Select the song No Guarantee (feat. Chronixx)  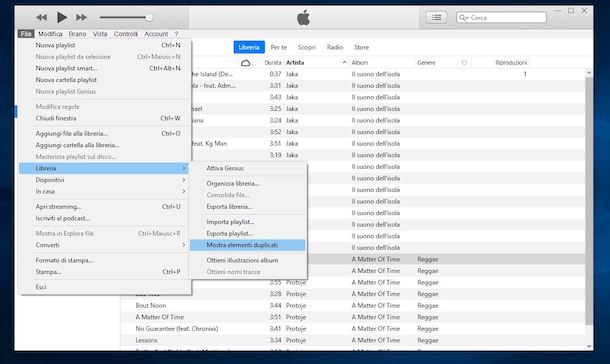(x=177, y=329)
